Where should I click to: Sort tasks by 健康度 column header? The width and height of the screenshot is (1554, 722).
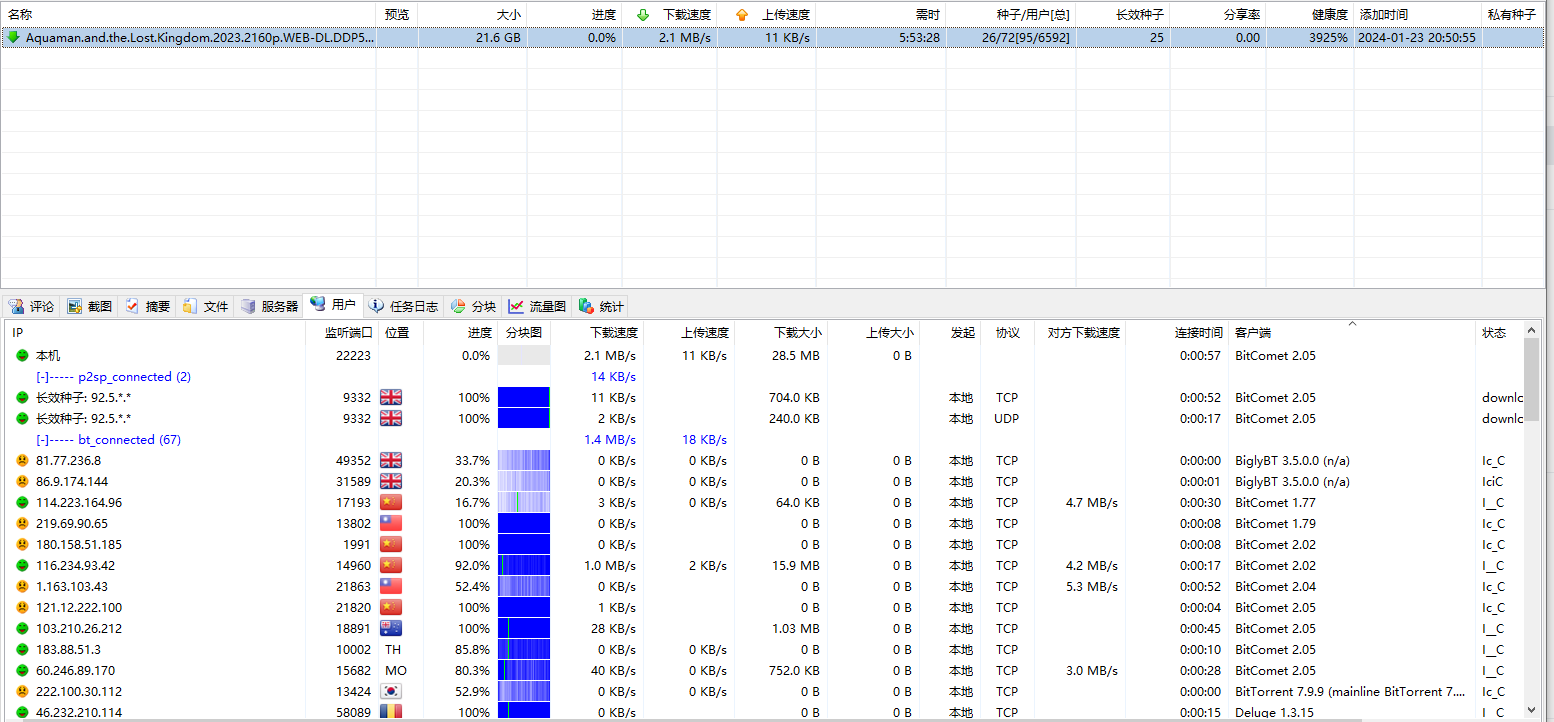pyautogui.click(x=1310, y=14)
